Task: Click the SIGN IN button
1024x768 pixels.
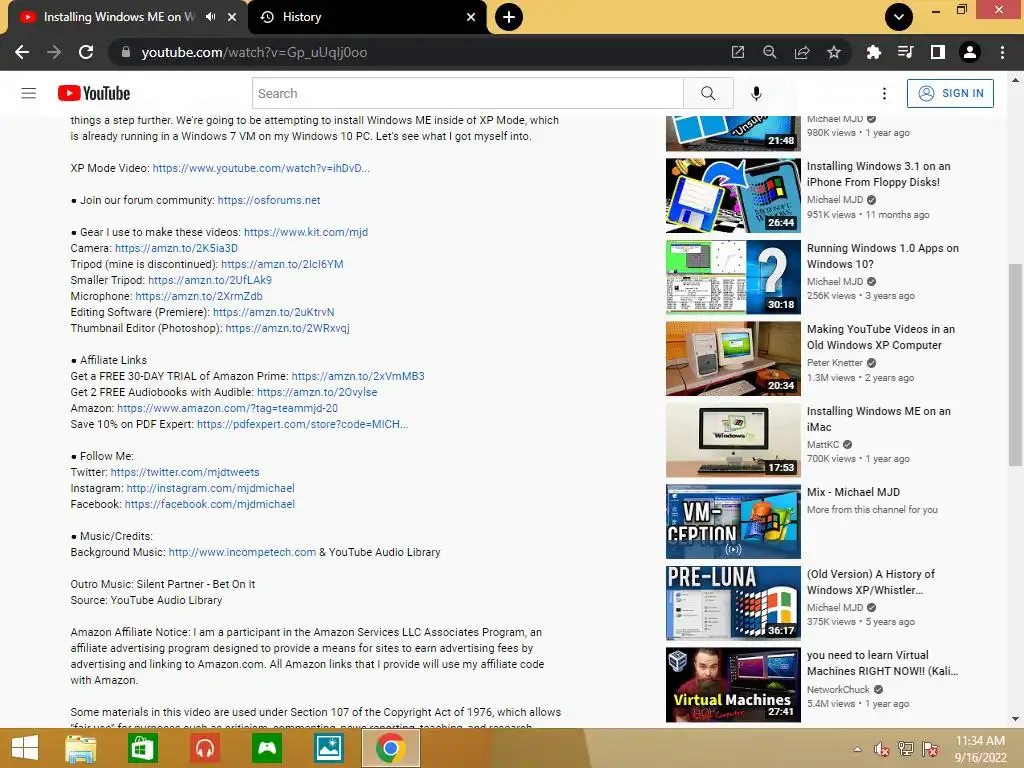Action: point(950,93)
